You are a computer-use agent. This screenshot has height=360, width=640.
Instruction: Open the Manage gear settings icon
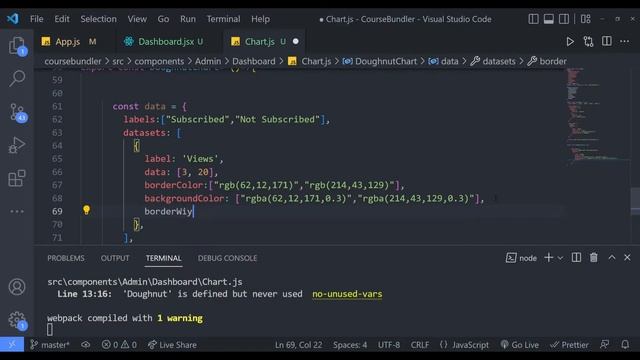click(x=17, y=320)
